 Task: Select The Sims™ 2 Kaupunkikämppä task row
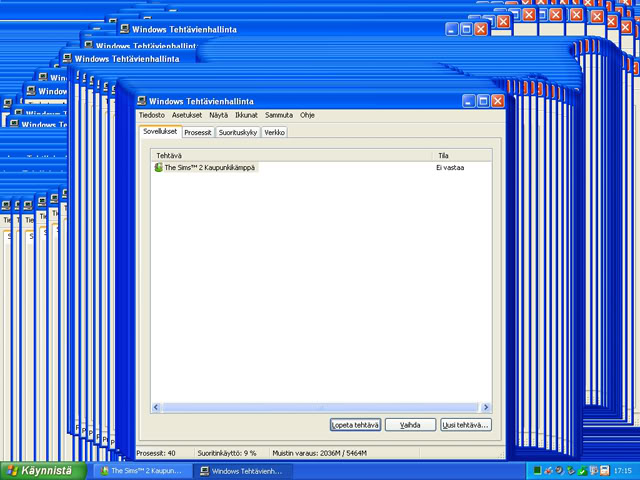(321, 167)
